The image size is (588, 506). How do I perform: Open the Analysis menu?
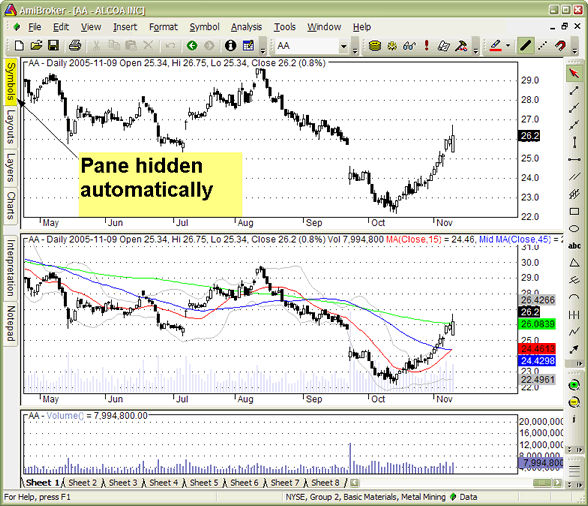246,27
